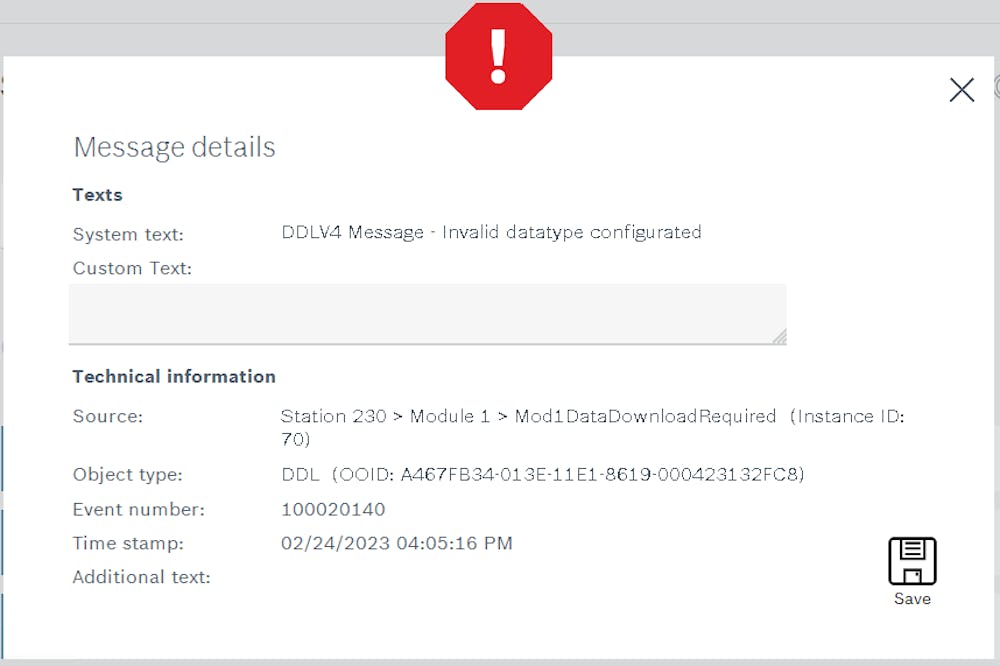Click the red exclamation alert icon
This screenshot has width=1000, height=666.
pos(498,57)
